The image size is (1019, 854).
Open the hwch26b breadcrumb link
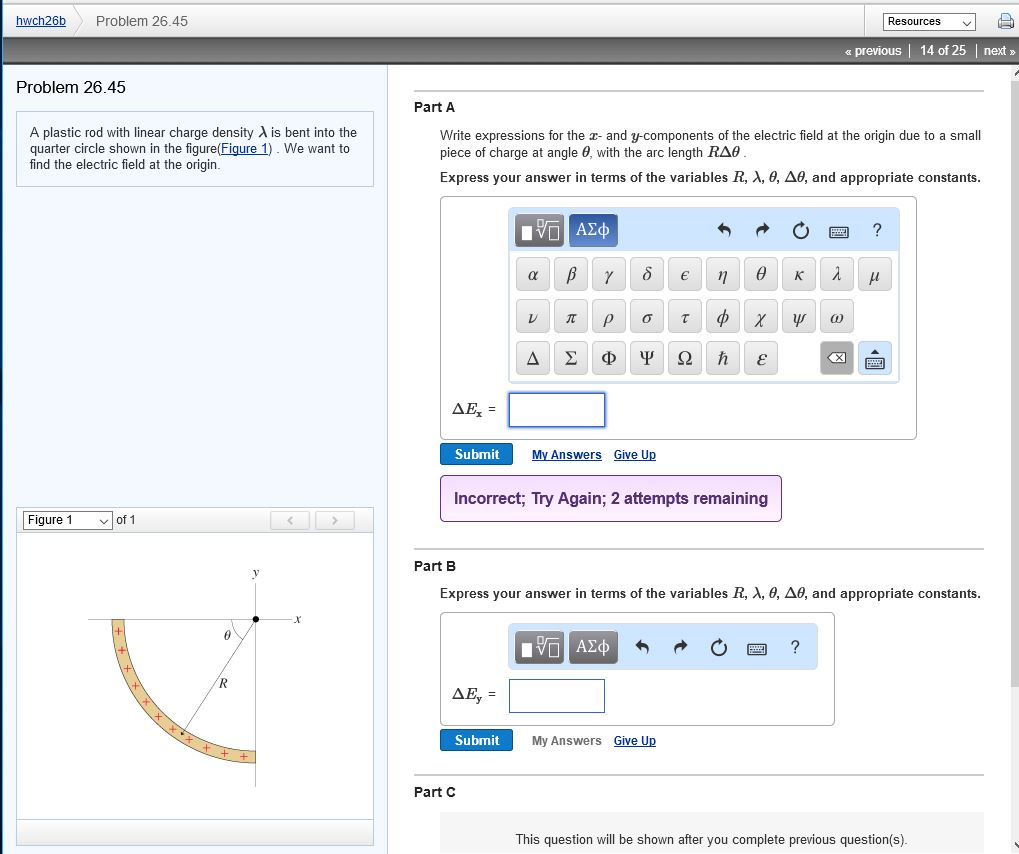point(38,20)
